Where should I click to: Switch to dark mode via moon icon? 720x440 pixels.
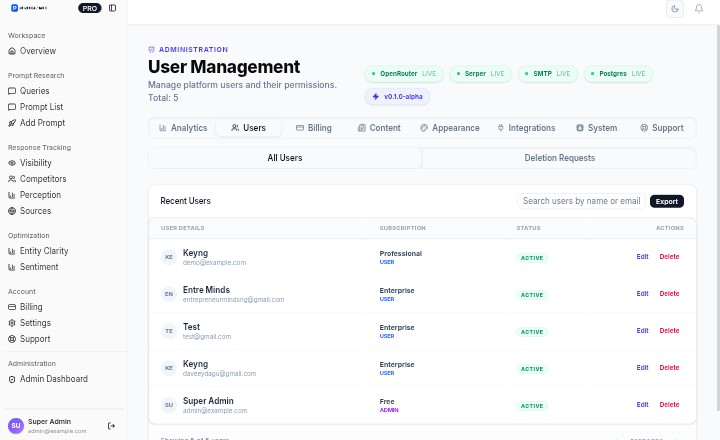click(675, 9)
